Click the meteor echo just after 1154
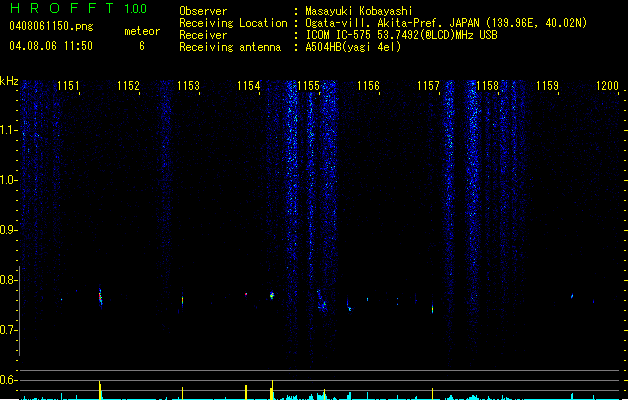 [272, 296]
